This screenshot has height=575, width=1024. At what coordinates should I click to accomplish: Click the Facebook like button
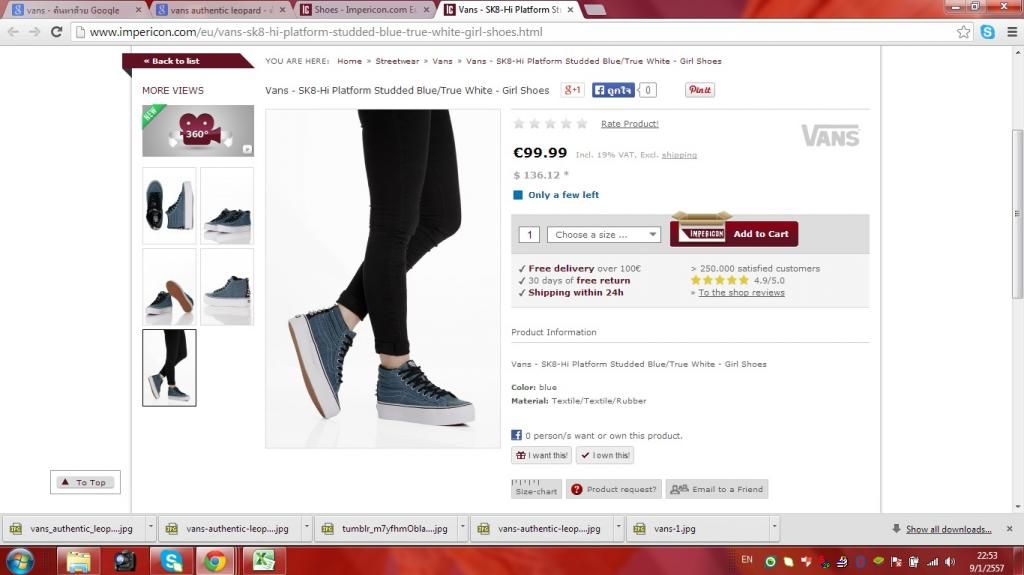(x=613, y=90)
